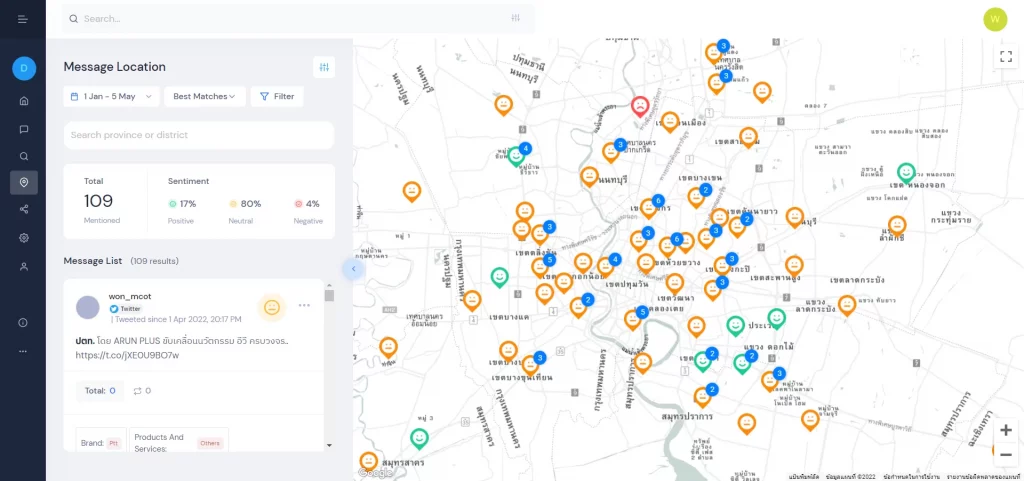1024x481 pixels.
Task: Open the home page from sidebar
Action: (23, 101)
